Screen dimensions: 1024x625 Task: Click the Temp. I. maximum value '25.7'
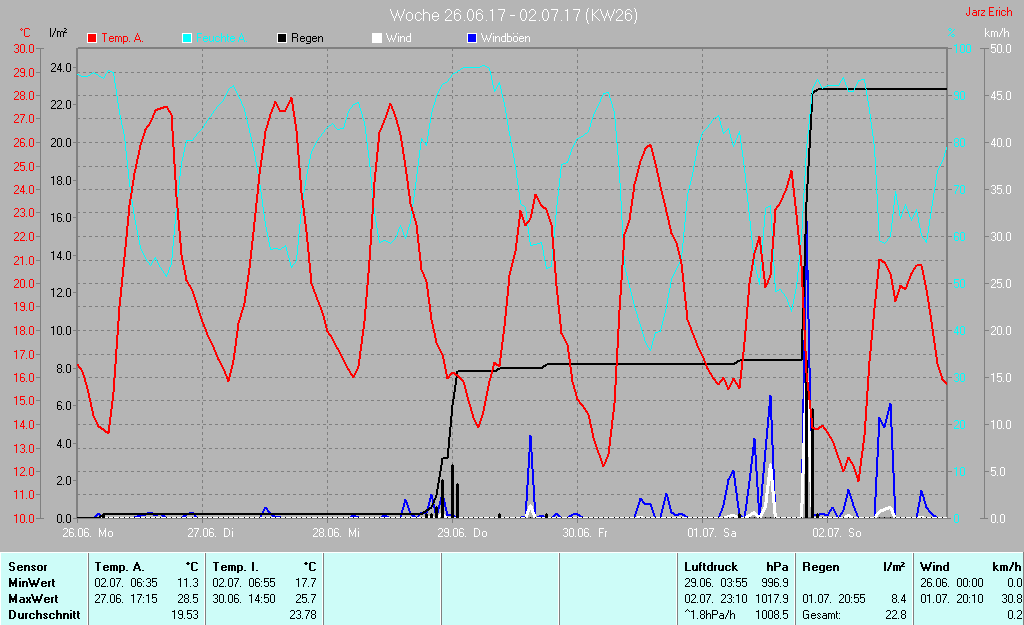pyautogui.click(x=306, y=599)
